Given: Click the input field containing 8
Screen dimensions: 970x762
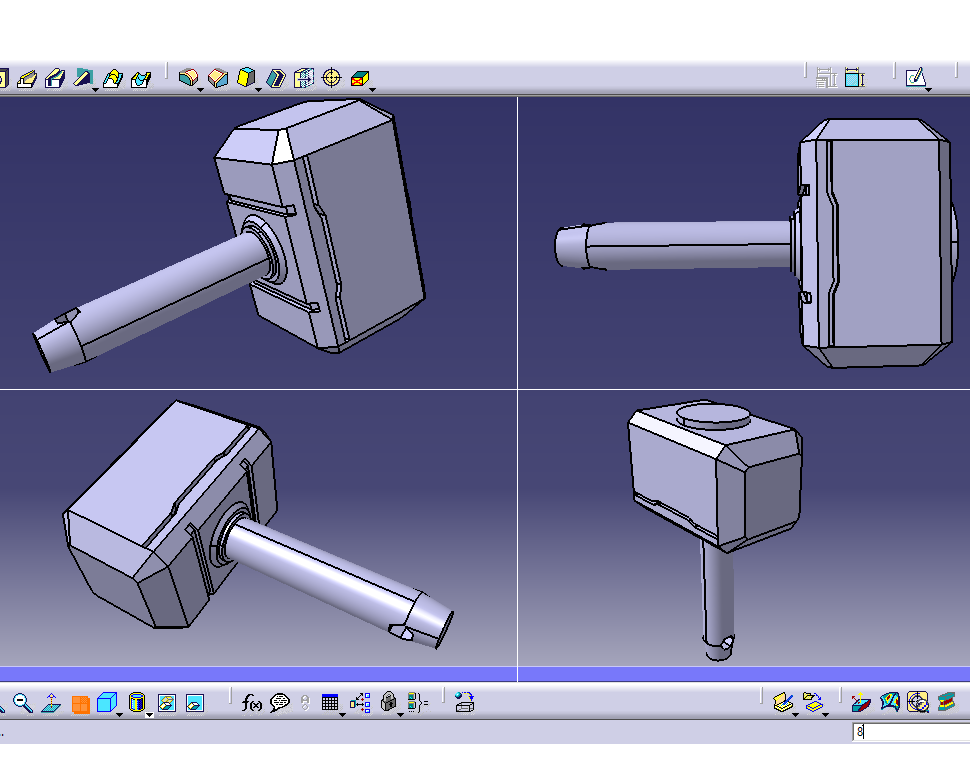Looking at the screenshot, I should pos(911,732).
